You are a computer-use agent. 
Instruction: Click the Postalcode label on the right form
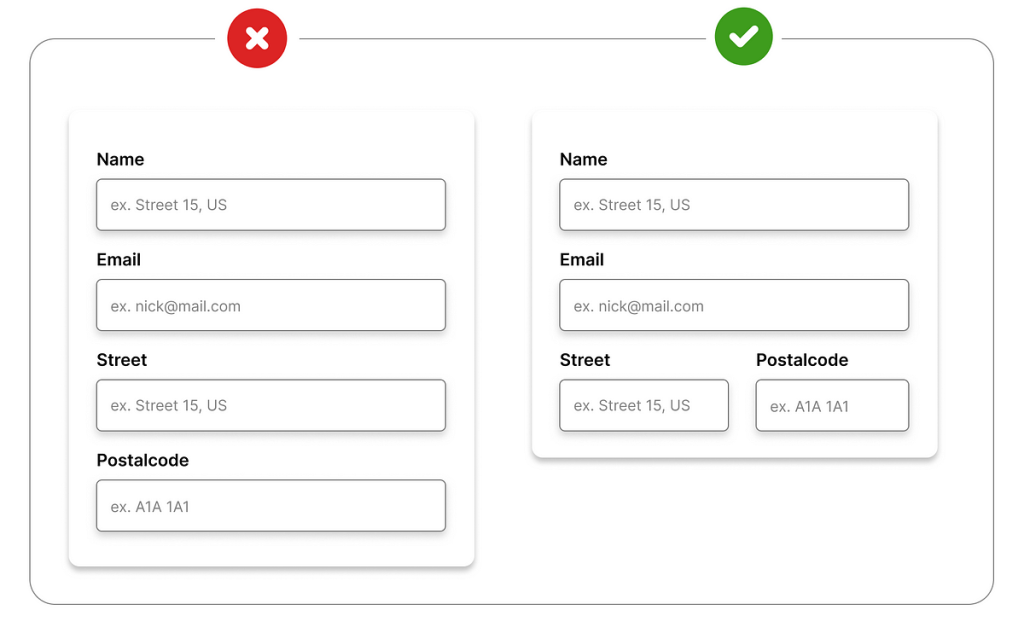802,360
